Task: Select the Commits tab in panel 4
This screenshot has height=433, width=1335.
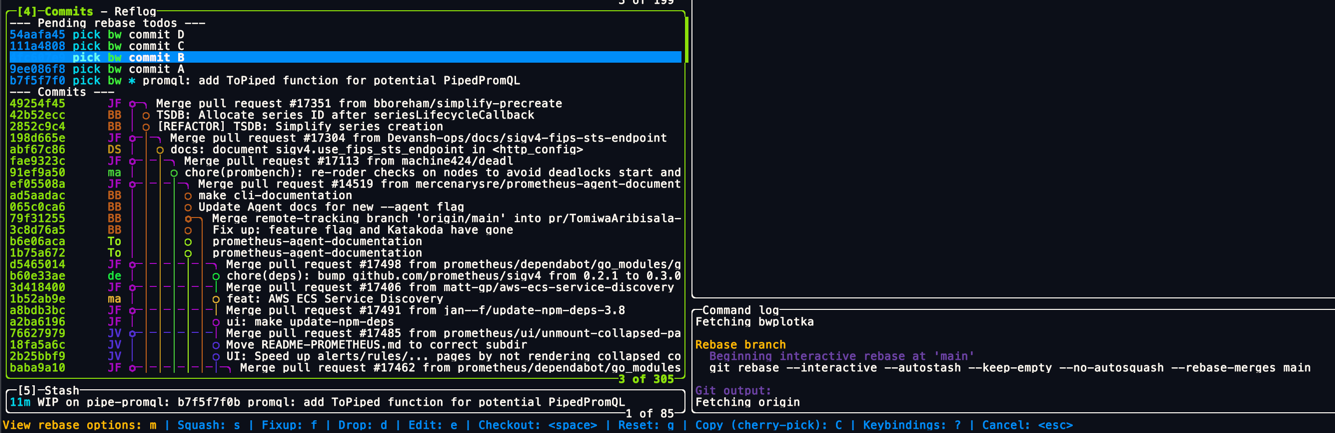Action: pos(69,11)
